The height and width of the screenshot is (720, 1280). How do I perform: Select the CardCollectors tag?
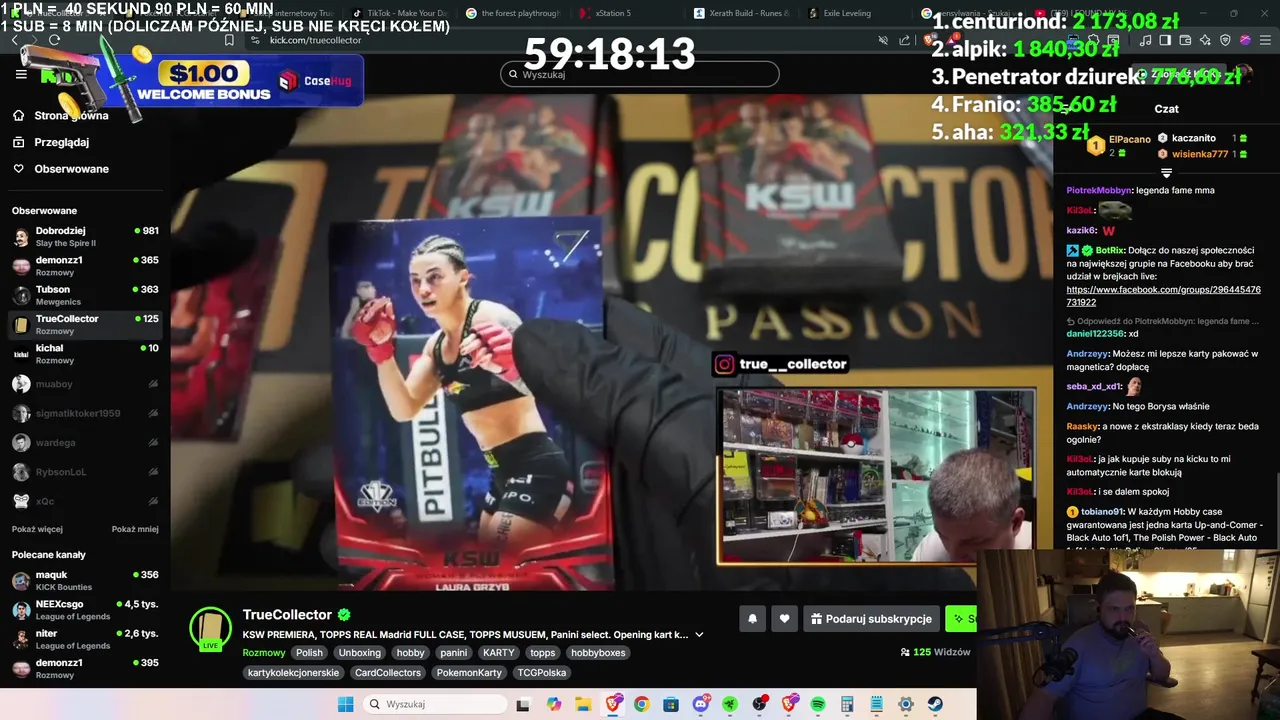coord(388,673)
